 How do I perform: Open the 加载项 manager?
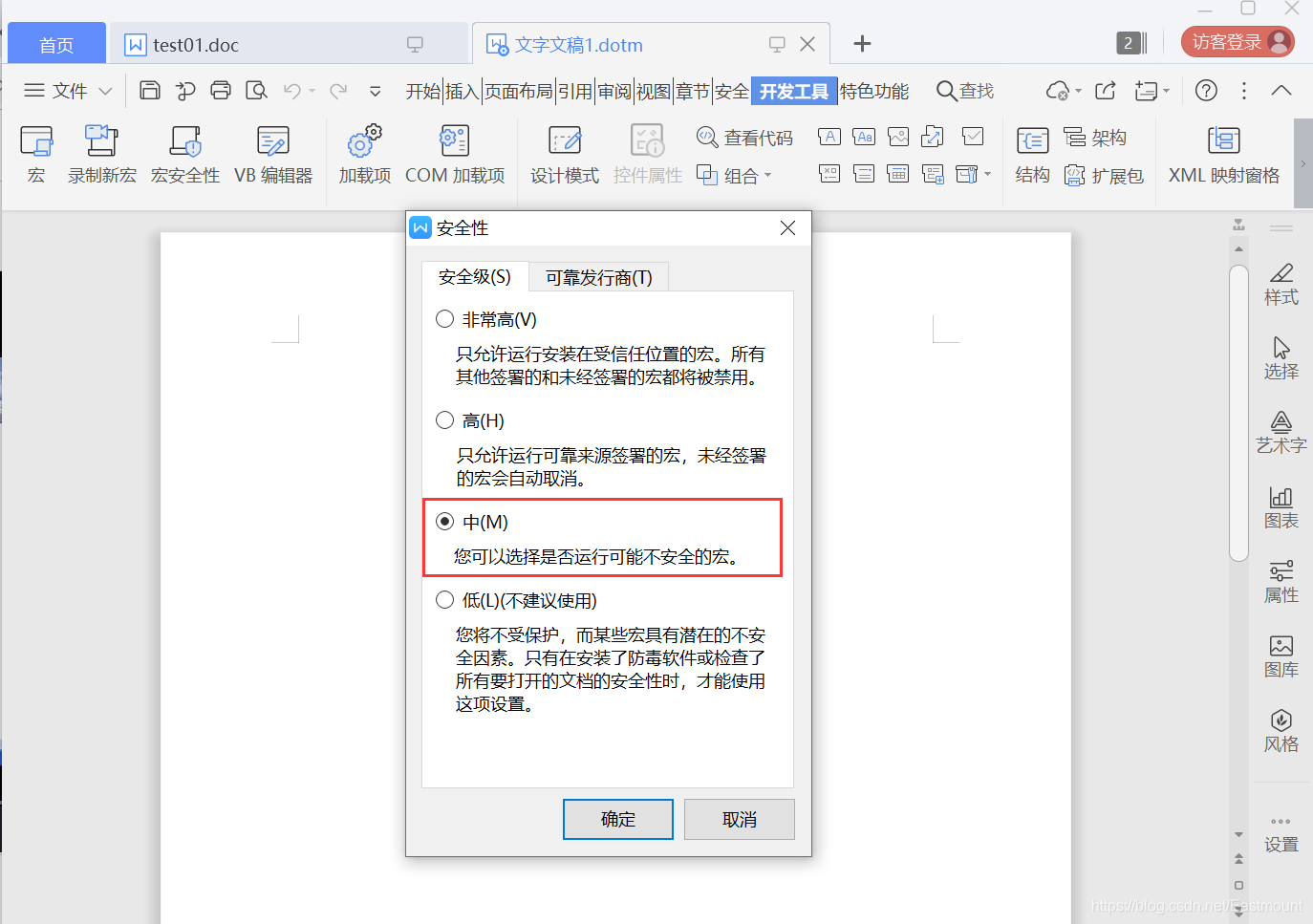[x=363, y=153]
